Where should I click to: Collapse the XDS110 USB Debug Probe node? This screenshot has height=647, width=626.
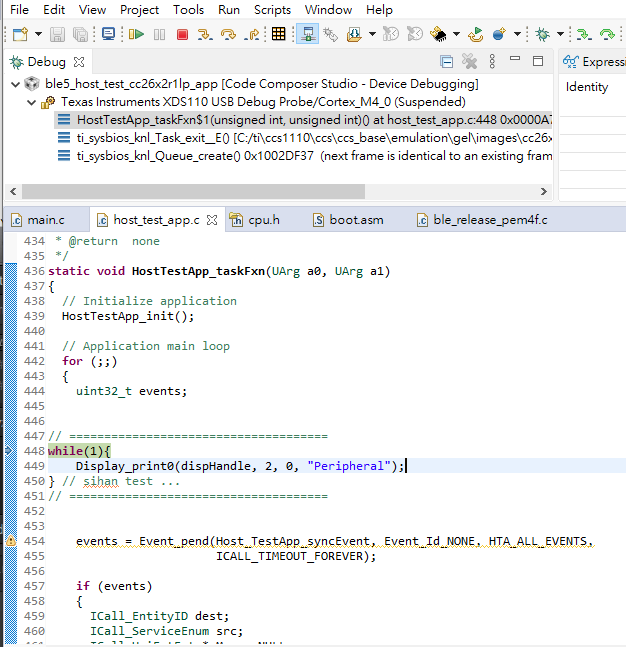[x=32, y=102]
